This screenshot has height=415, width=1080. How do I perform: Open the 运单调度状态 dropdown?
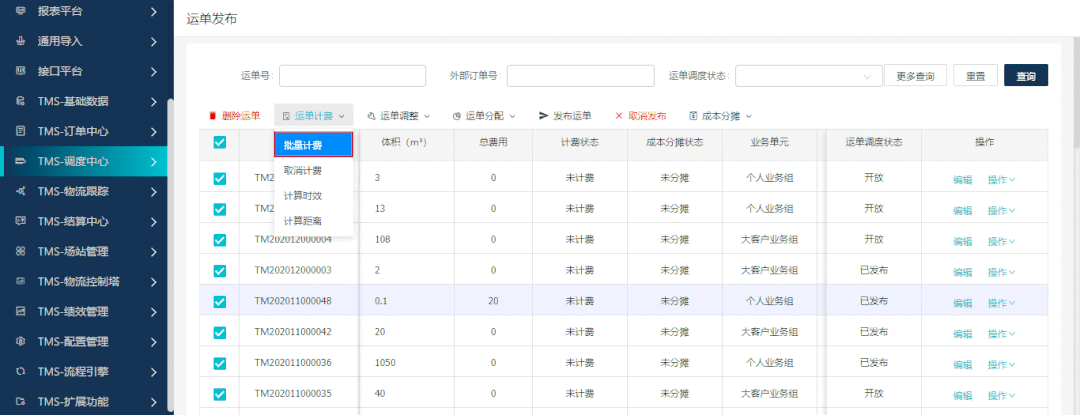pos(806,76)
